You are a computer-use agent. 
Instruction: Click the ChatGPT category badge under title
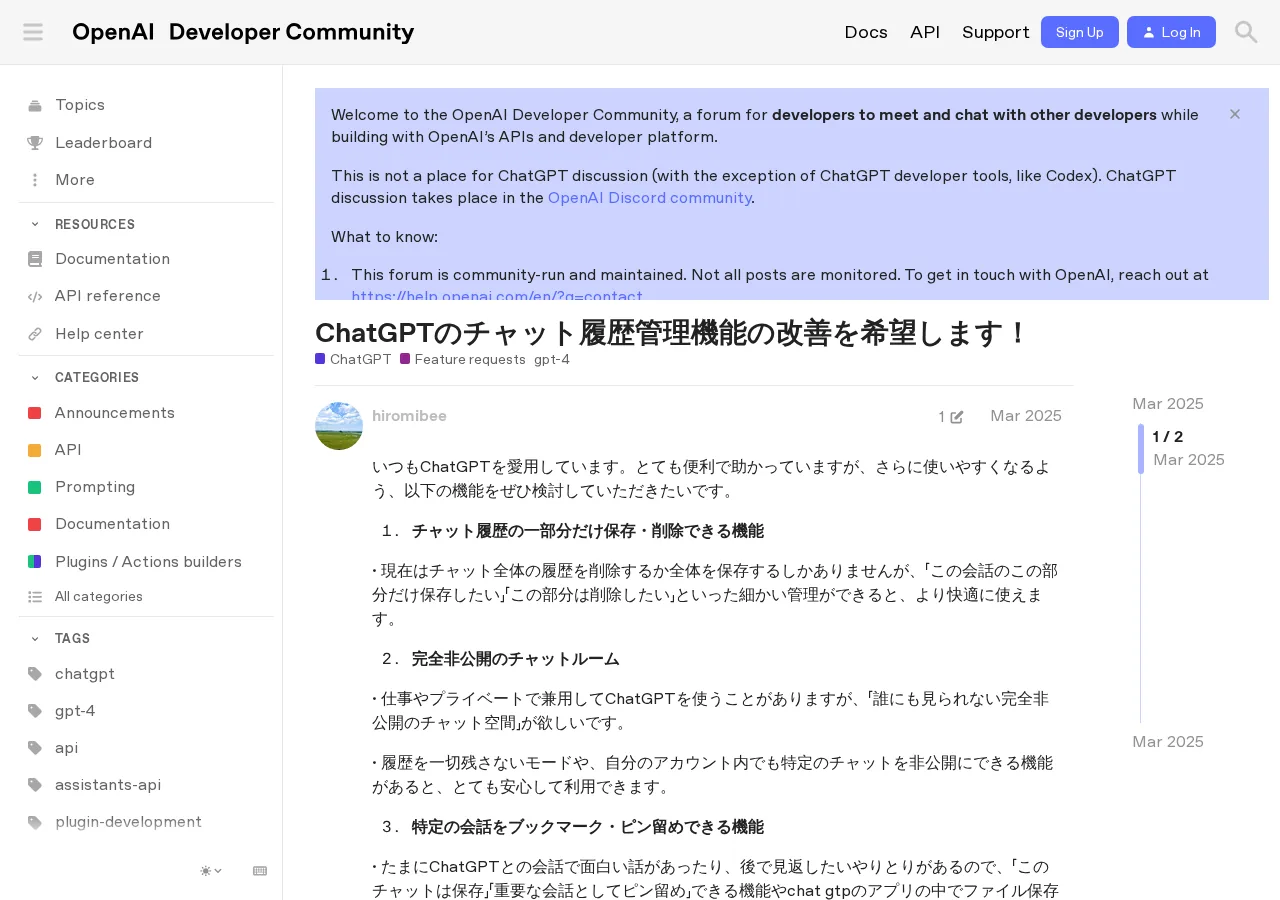354,359
